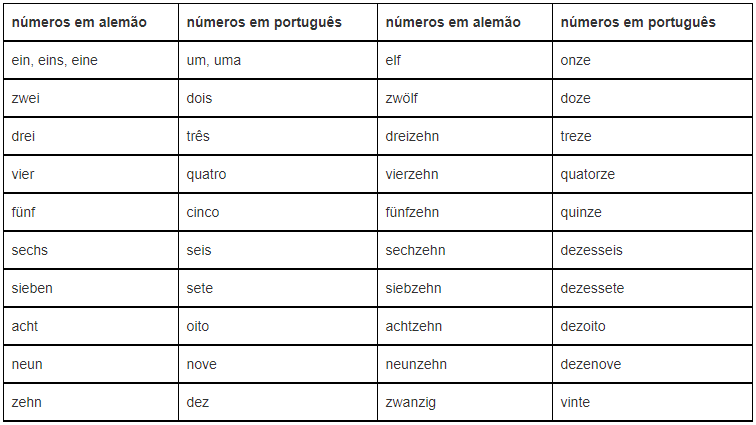Viewport: 756px width, 425px height.
Task: Click the word "dreizehn"
Action: (x=412, y=137)
